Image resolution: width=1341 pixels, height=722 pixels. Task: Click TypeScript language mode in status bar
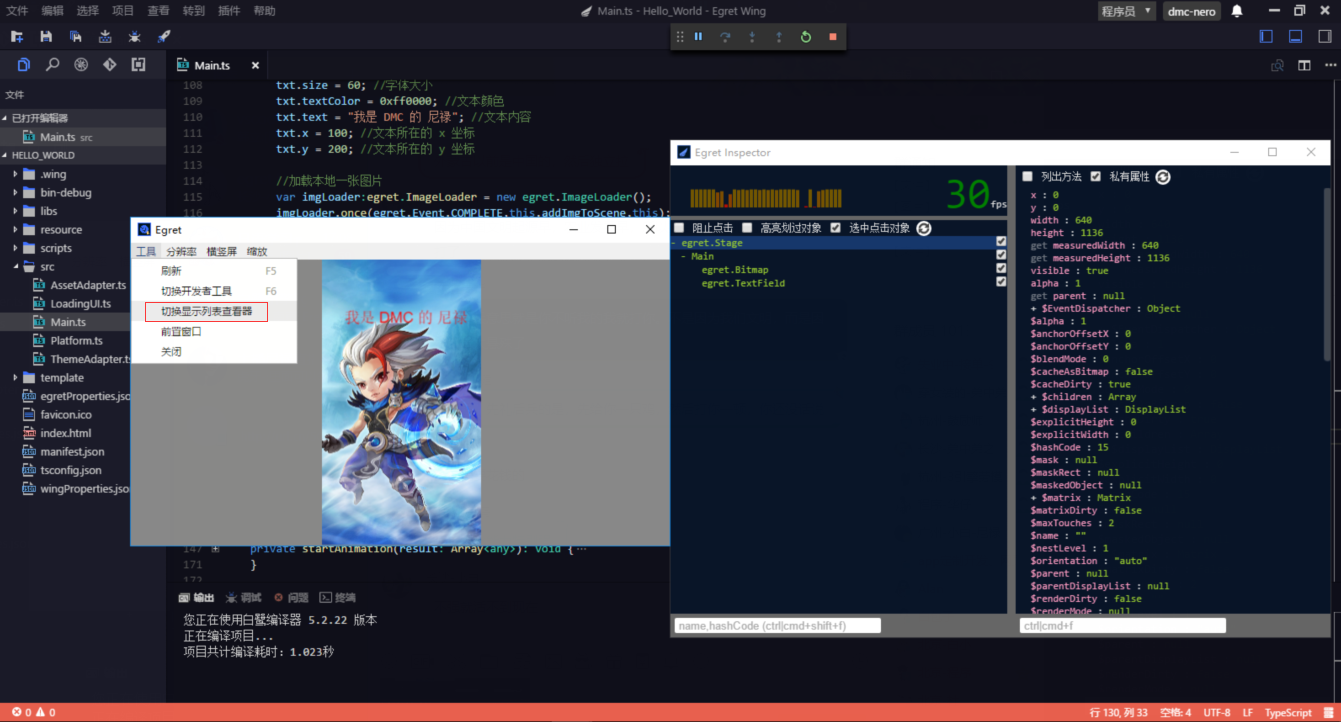coord(1288,713)
